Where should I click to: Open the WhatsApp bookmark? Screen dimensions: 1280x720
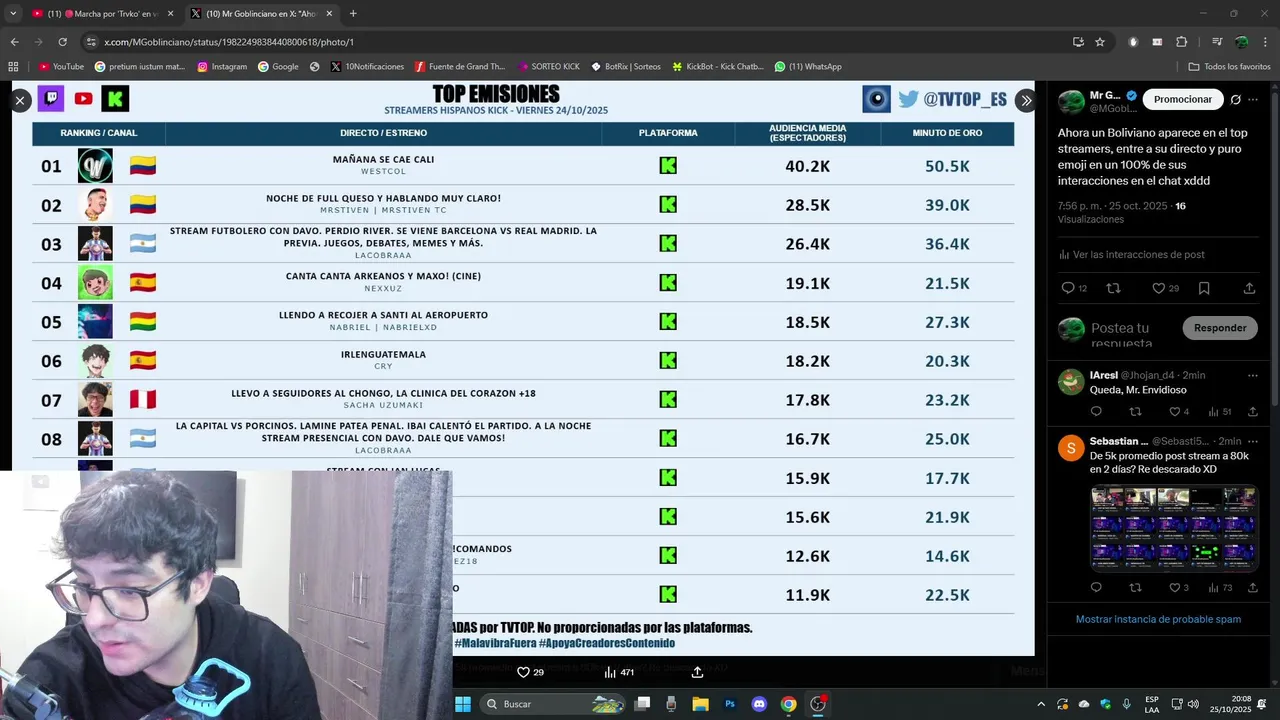click(808, 67)
